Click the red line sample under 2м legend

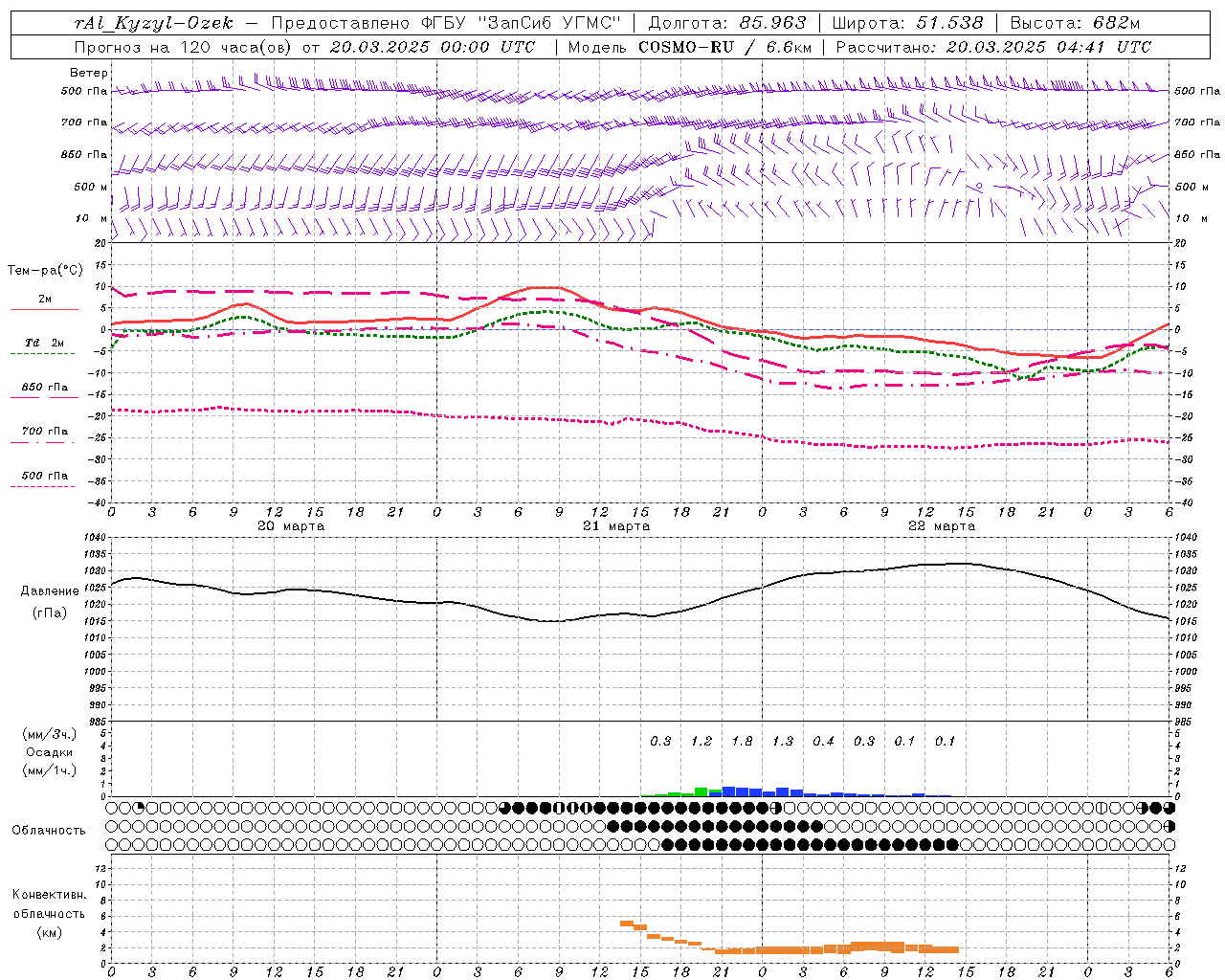44,310
